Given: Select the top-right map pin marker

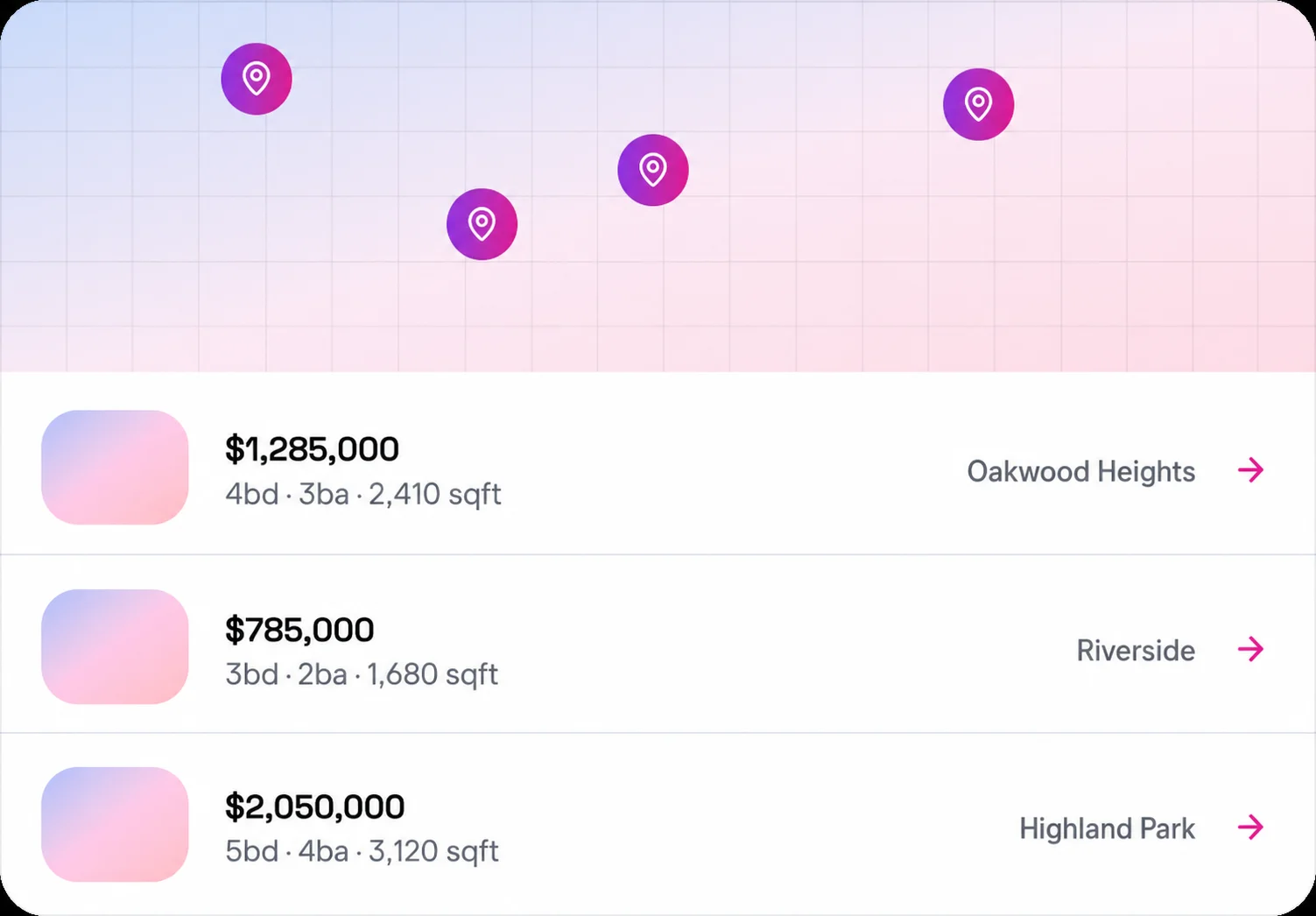Looking at the screenshot, I should 978,104.
